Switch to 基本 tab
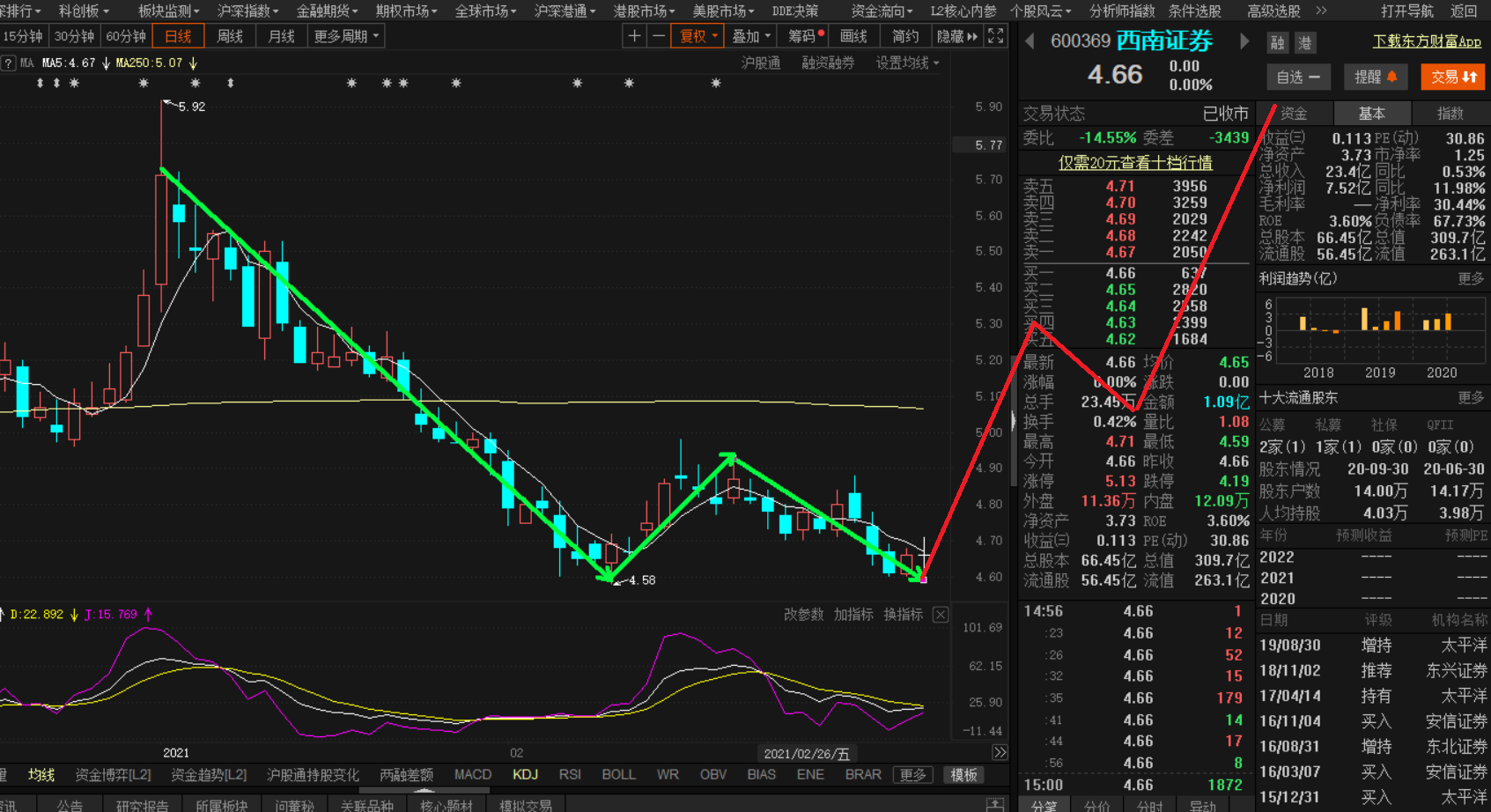The height and width of the screenshot is (812, 1491). point(1372,114)
